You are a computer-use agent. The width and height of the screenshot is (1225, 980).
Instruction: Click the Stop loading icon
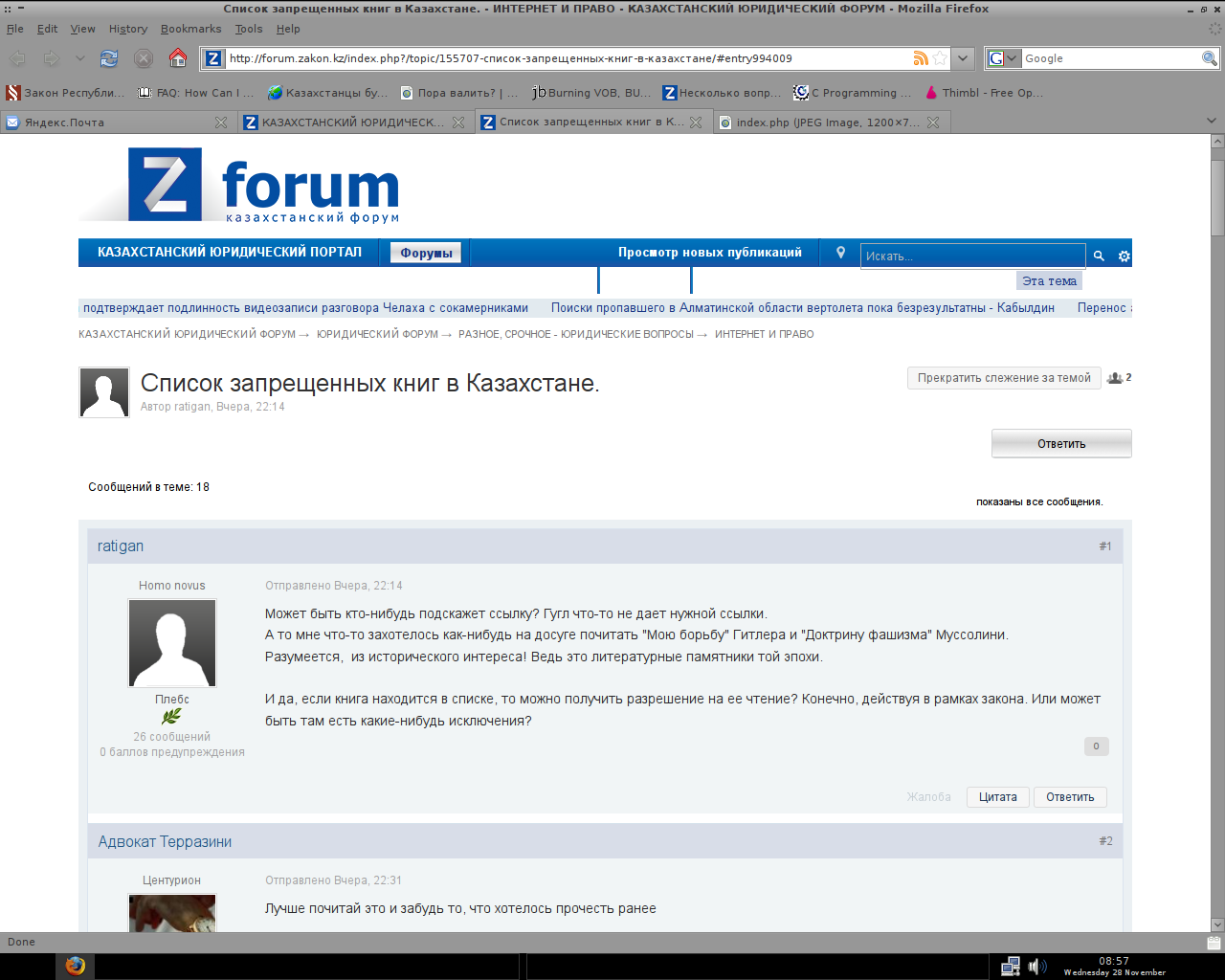click(x=144, y=58)
